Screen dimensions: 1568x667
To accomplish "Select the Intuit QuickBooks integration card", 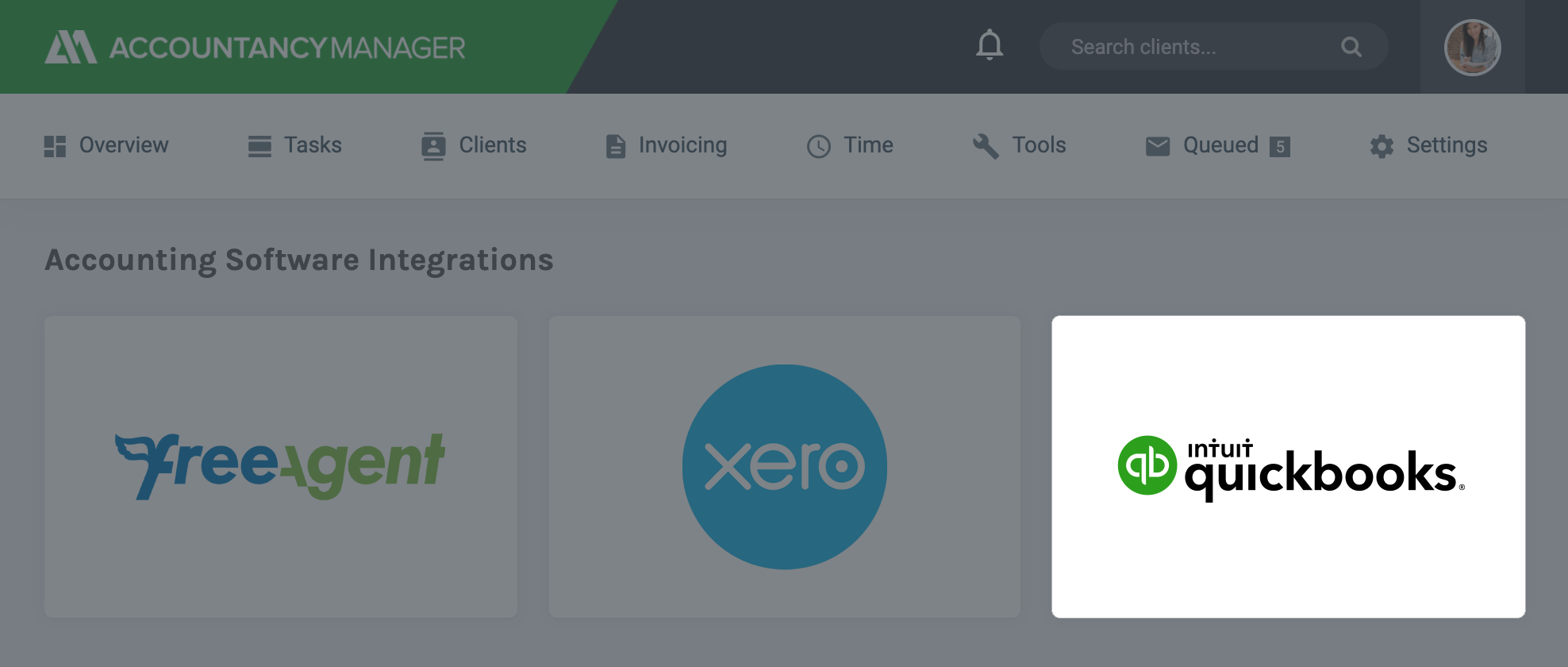I will coord(1289,467).
